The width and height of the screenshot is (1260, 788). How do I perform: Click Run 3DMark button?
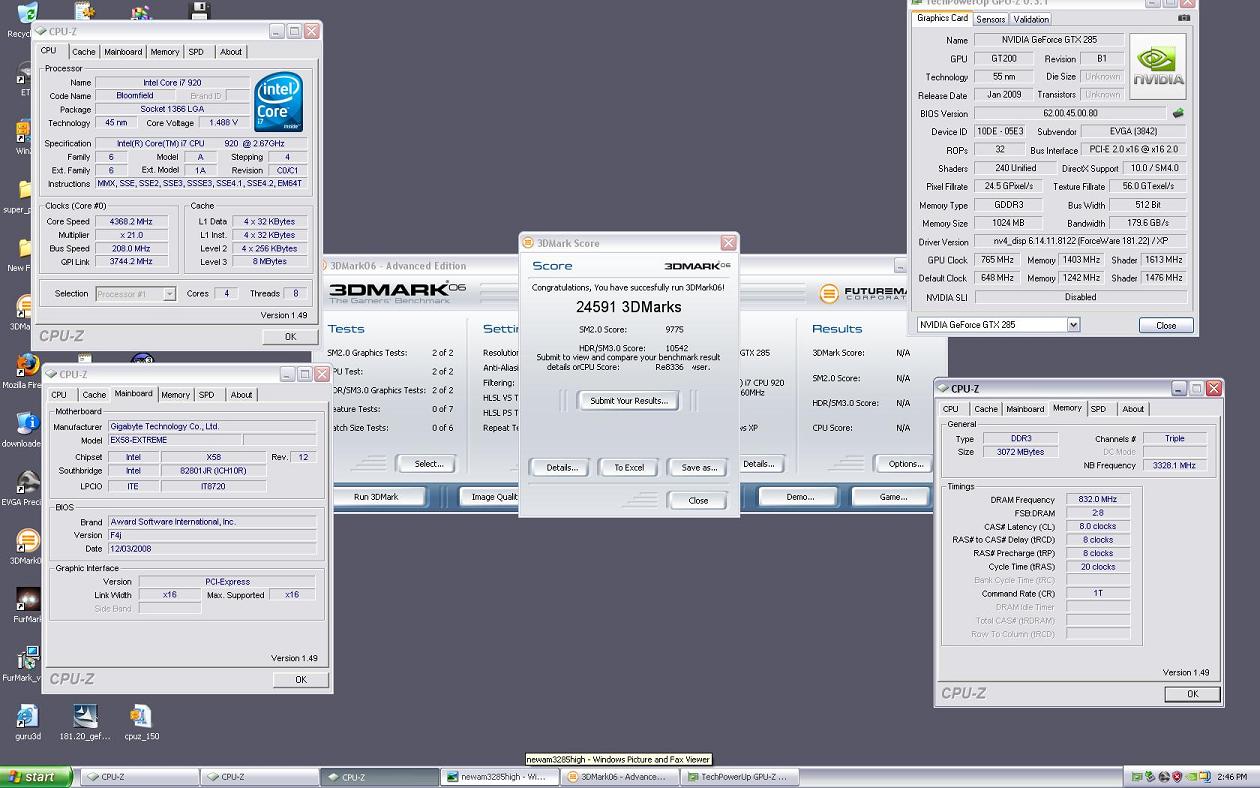point(376,497)
